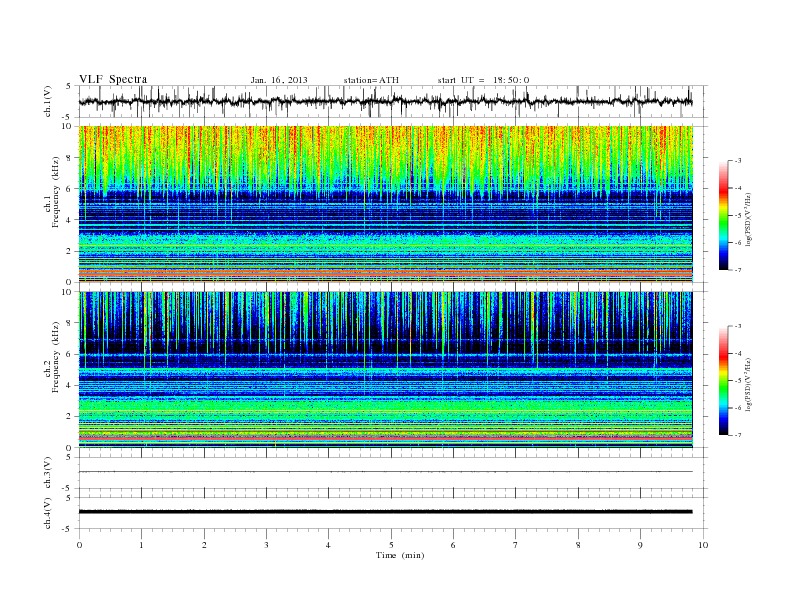This screenshot has width=792, height=612.
Task: Click the 'ch.4(V)' axis label
Action: tap(48, 513)
